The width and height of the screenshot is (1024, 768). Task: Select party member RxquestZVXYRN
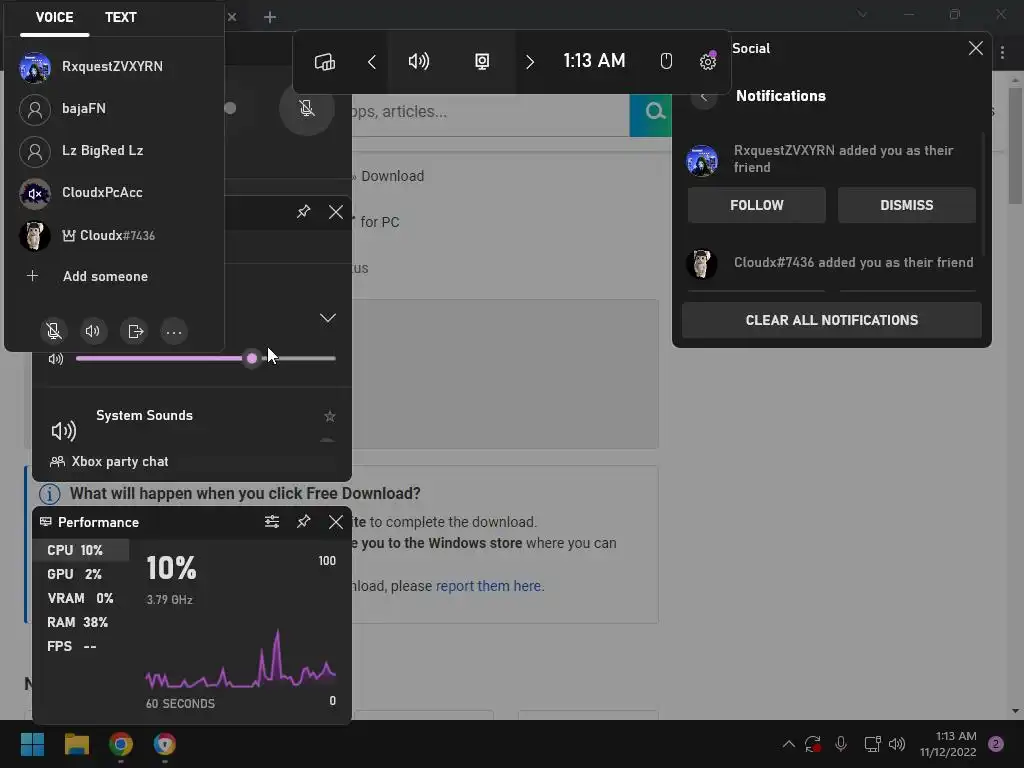(x=114, y=67)
